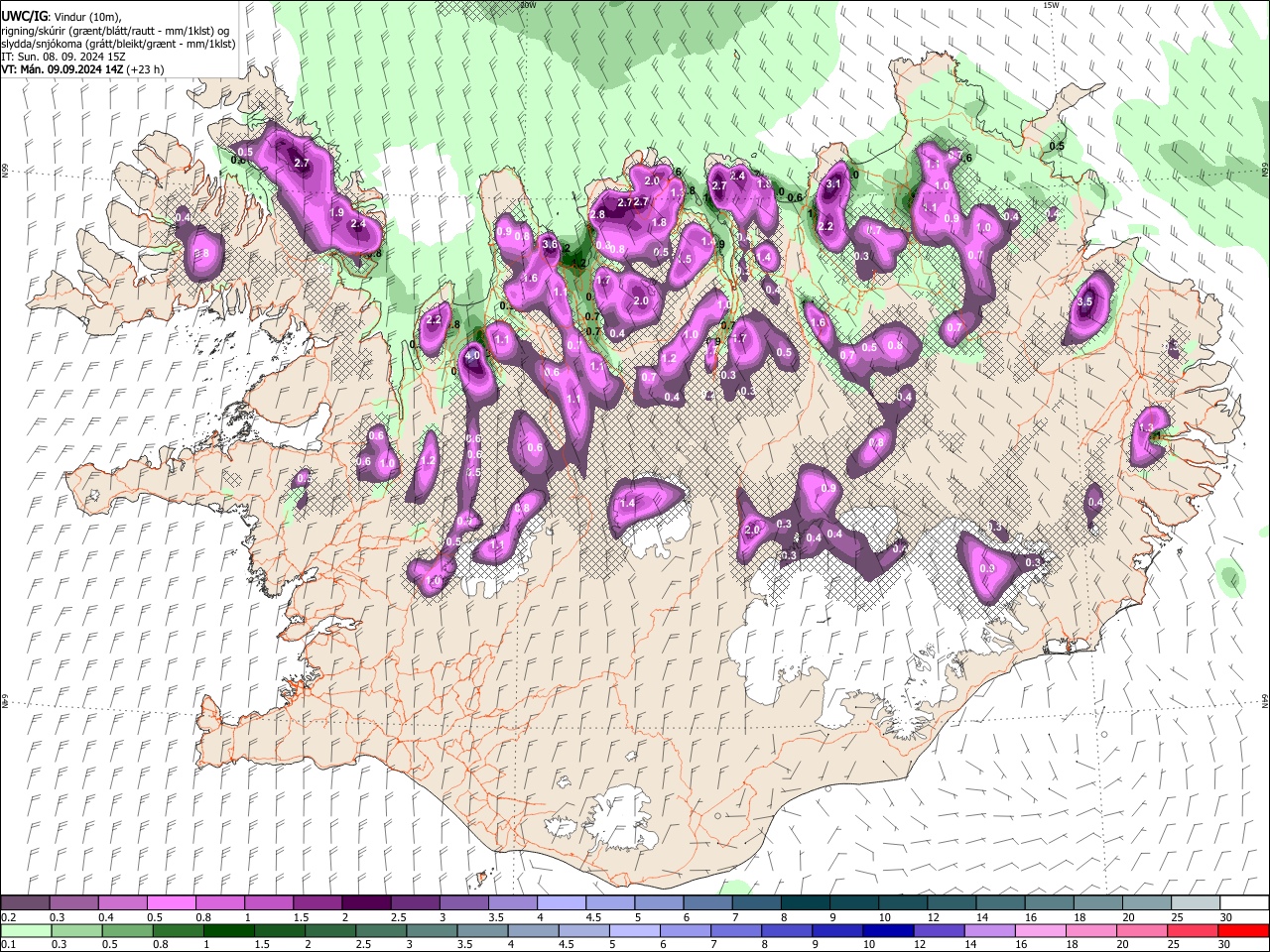This screenshot has width=1270, height=952.
Task: Pick the dark teal 8 snow legend swatch
Action: (x=805, y=902)
